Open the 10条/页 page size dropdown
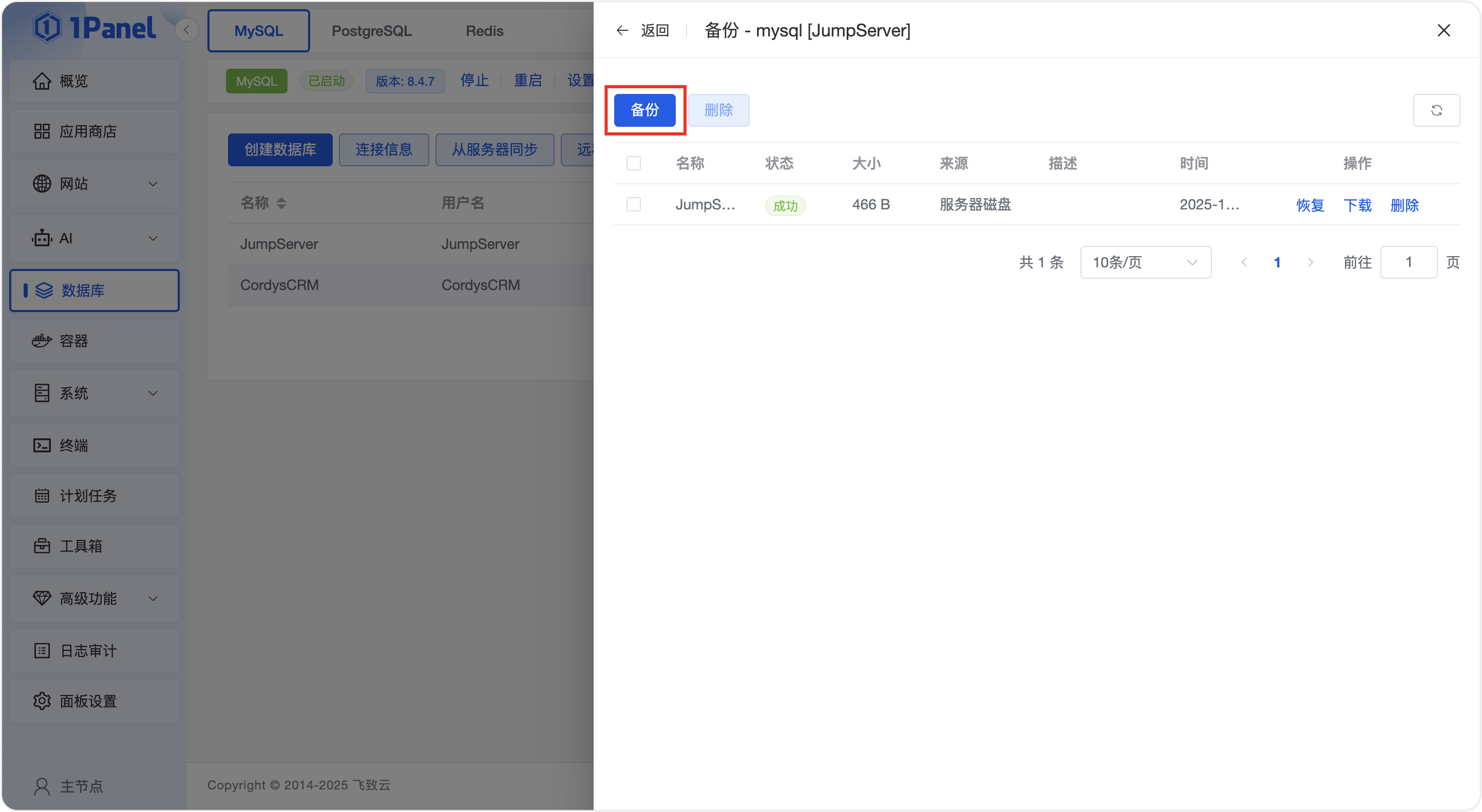The height and width of the screenshot is (812, 1482). [1145, 262]
